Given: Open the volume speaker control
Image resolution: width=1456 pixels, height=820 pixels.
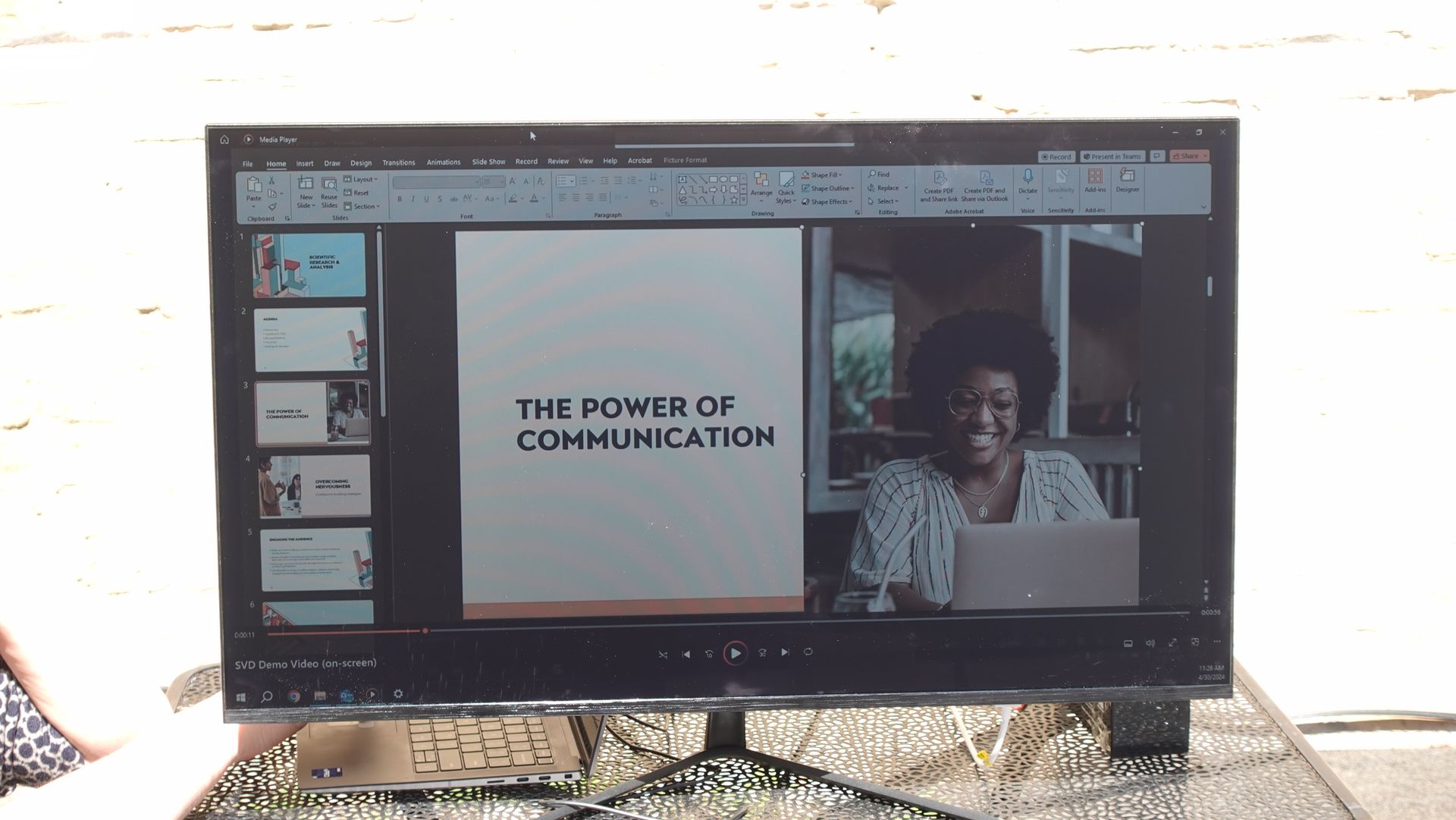Looking at the screenshot, I should (1150, 643).
